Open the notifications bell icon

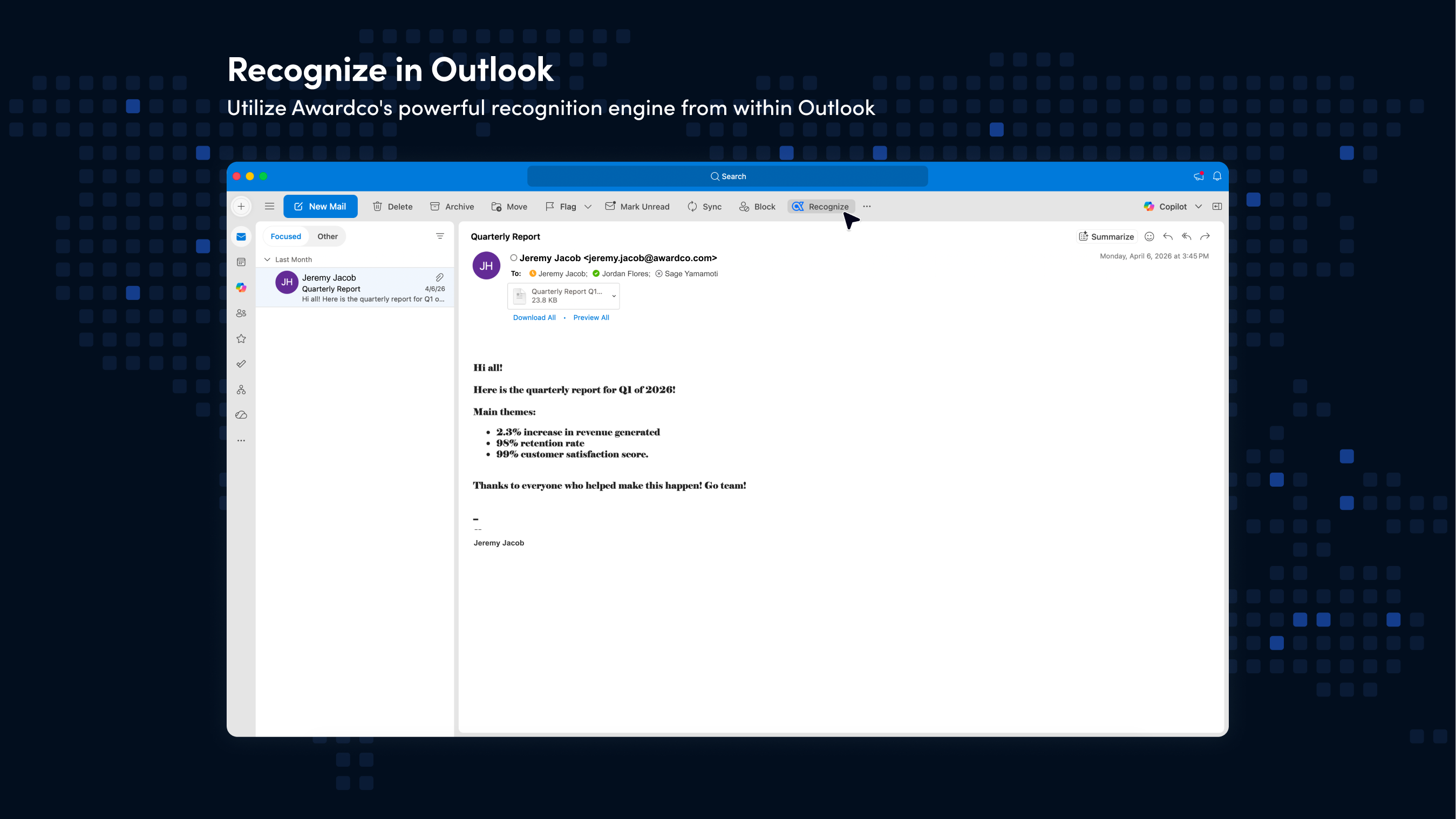1217,176
